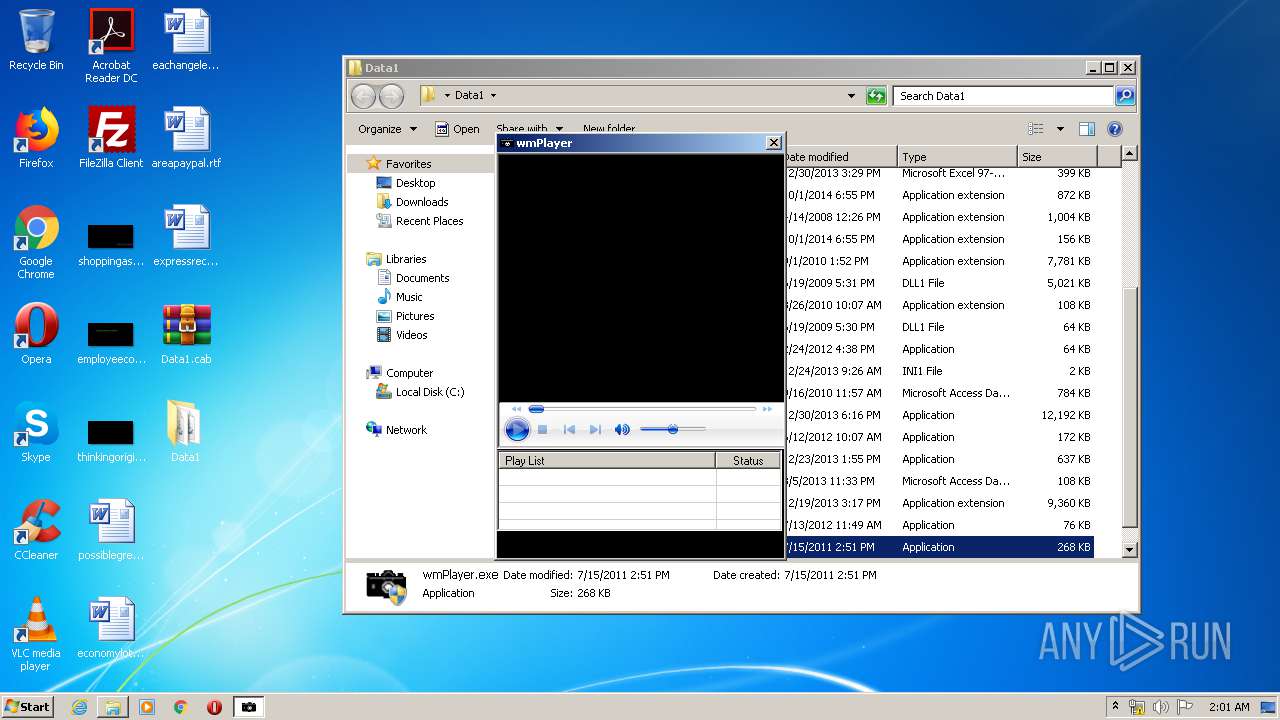1280x720 pixels.
Task: Click New folder in Explorer toolbar
Action: coord(609,129)
